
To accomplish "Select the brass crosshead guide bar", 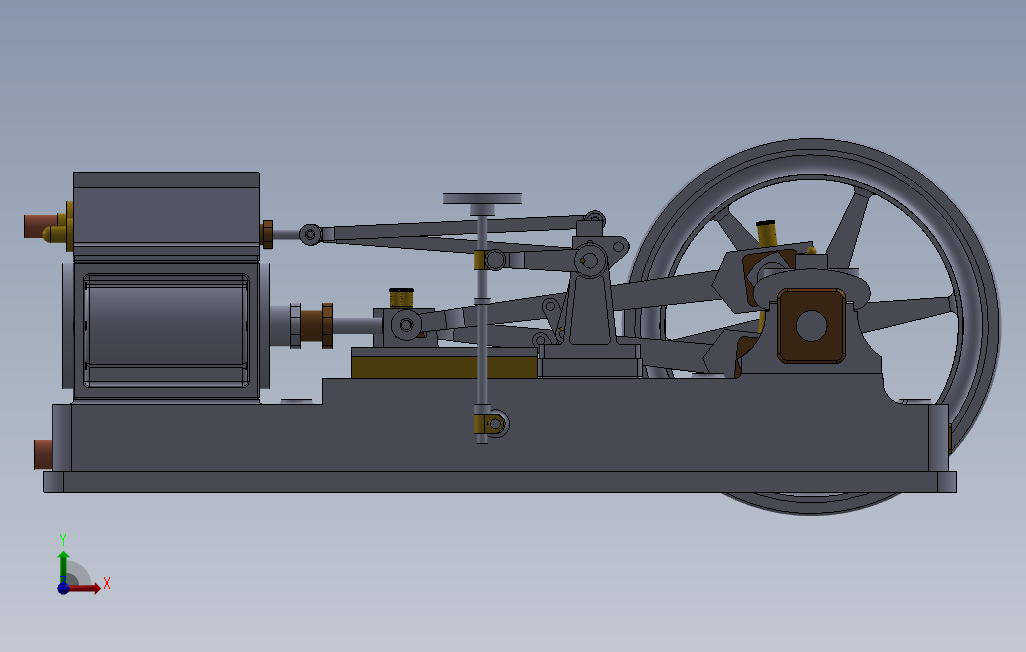I will (444, 367).
